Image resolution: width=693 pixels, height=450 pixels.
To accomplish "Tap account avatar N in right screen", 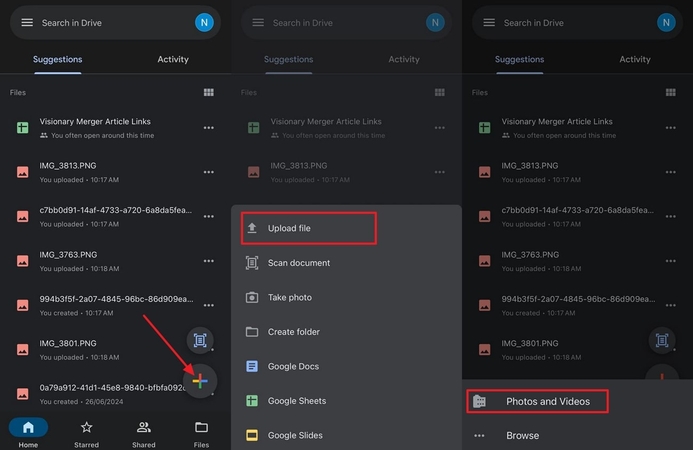I will coord(666,23).
